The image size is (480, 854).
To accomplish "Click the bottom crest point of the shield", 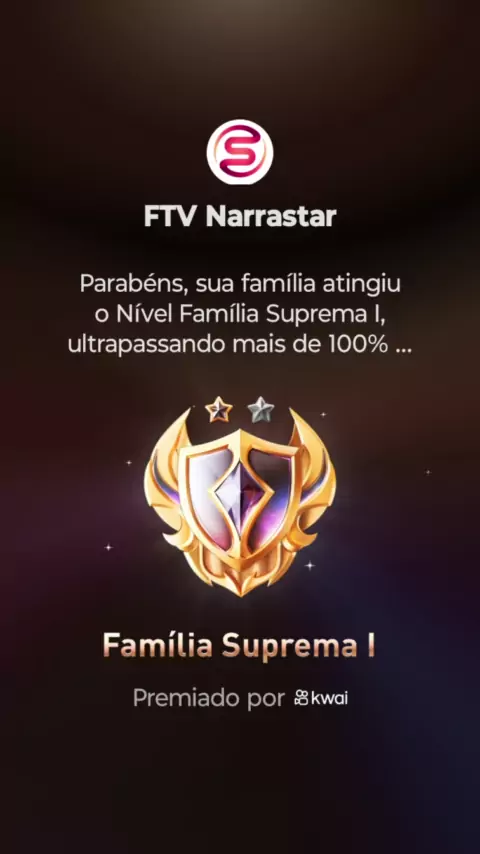I will coord(240,583).
